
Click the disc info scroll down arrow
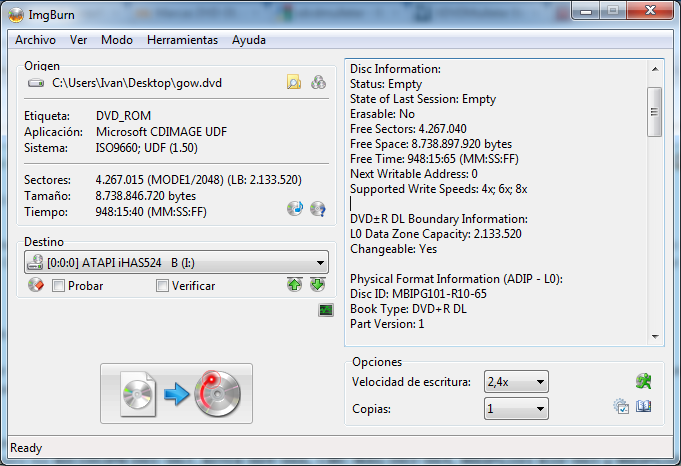(x=655, y=337)
